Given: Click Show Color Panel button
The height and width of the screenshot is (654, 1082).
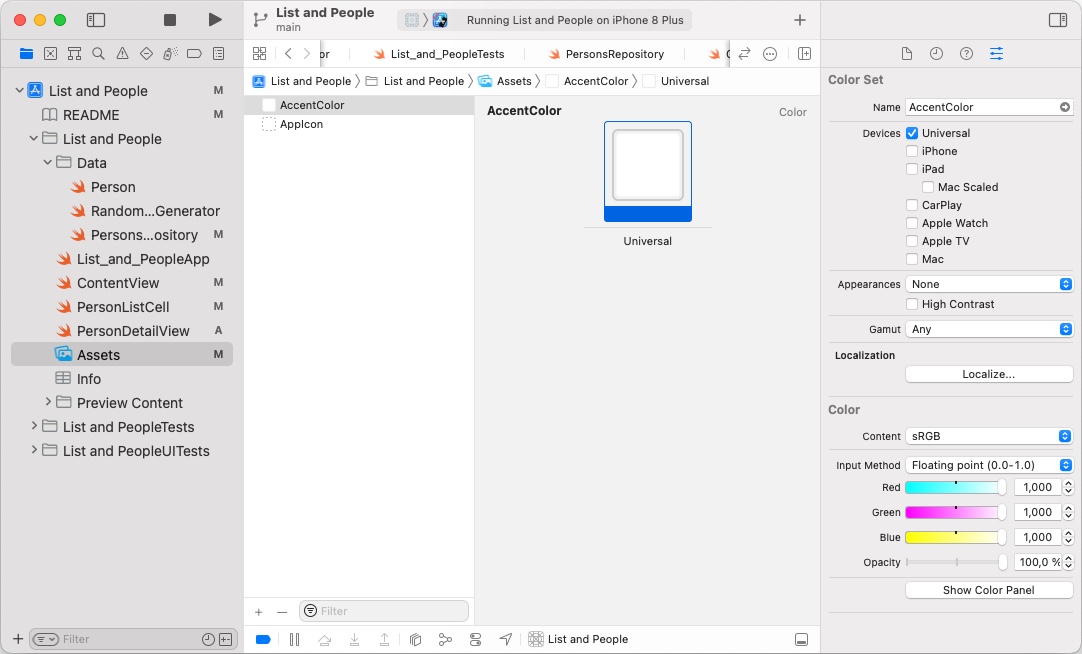Looking at the screenshot, I should (989, 590).
